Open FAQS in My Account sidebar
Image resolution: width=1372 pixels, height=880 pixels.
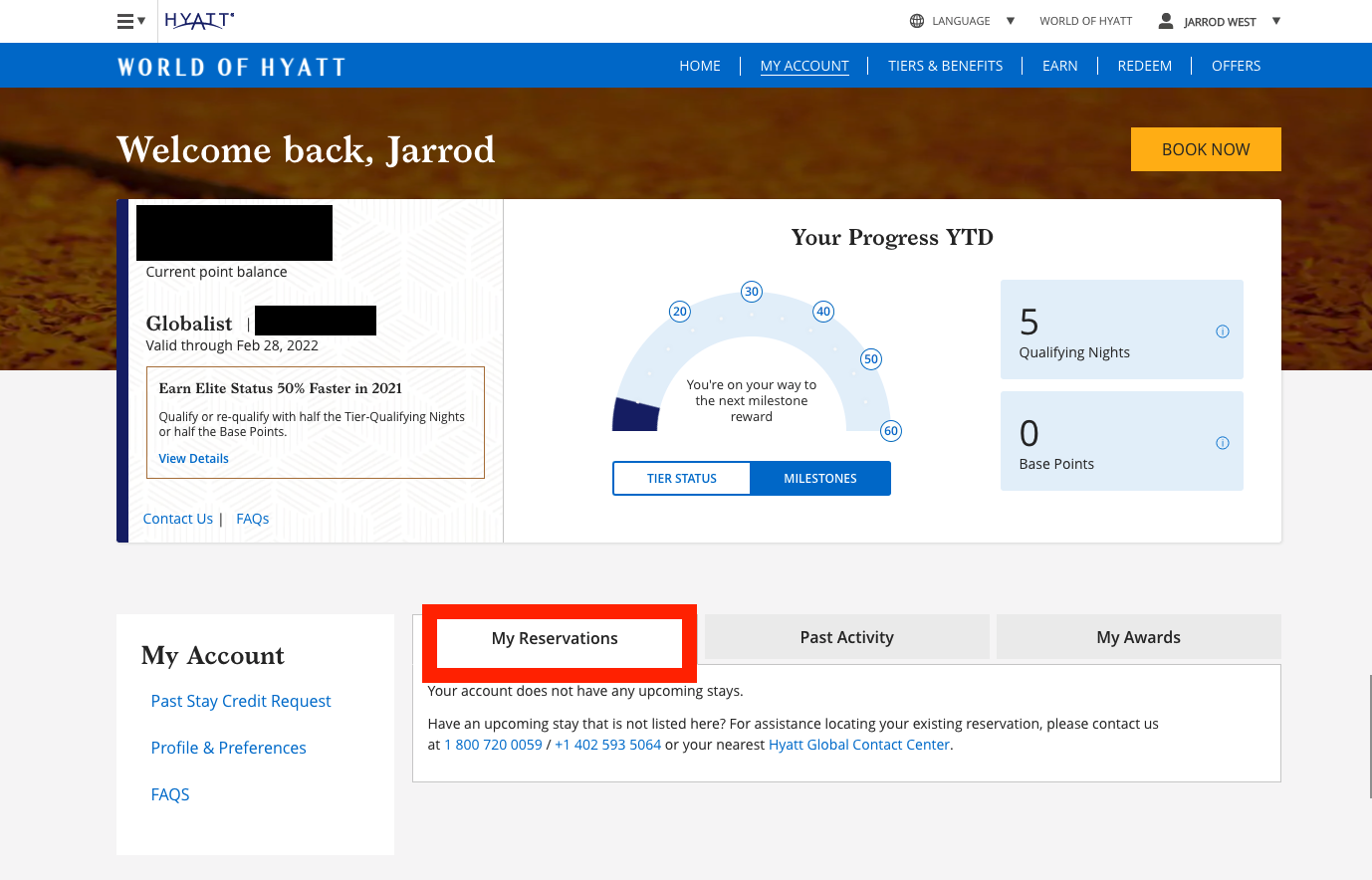pos(170,794)
